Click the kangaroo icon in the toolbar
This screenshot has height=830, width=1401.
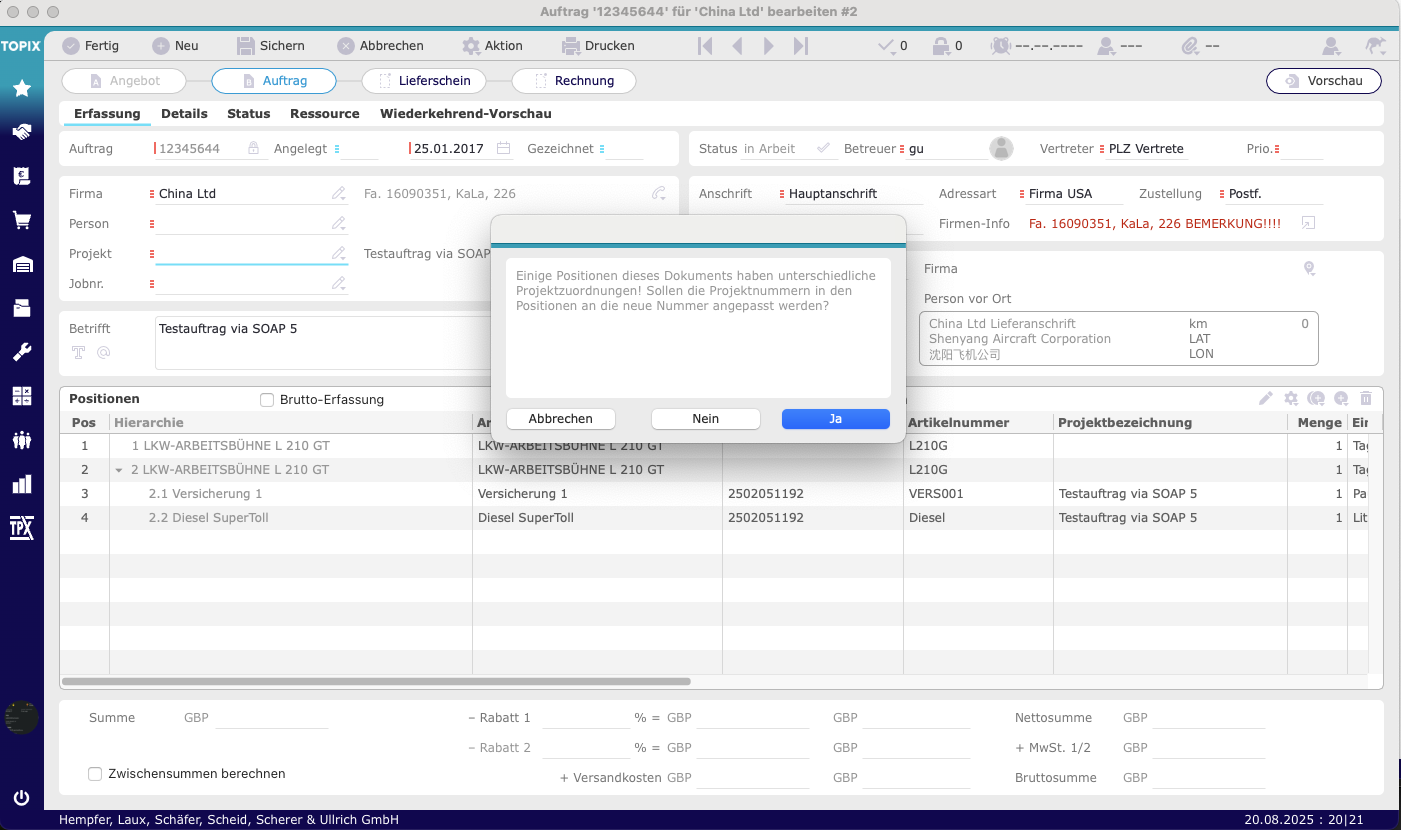pyautogui.click(x=1375, y=46)
